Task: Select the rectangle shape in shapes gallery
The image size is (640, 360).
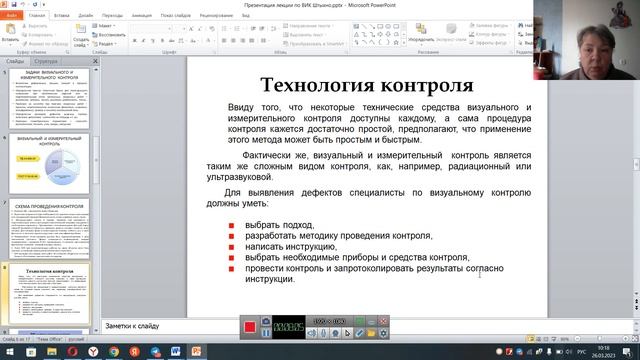Action: coord(380,27)
